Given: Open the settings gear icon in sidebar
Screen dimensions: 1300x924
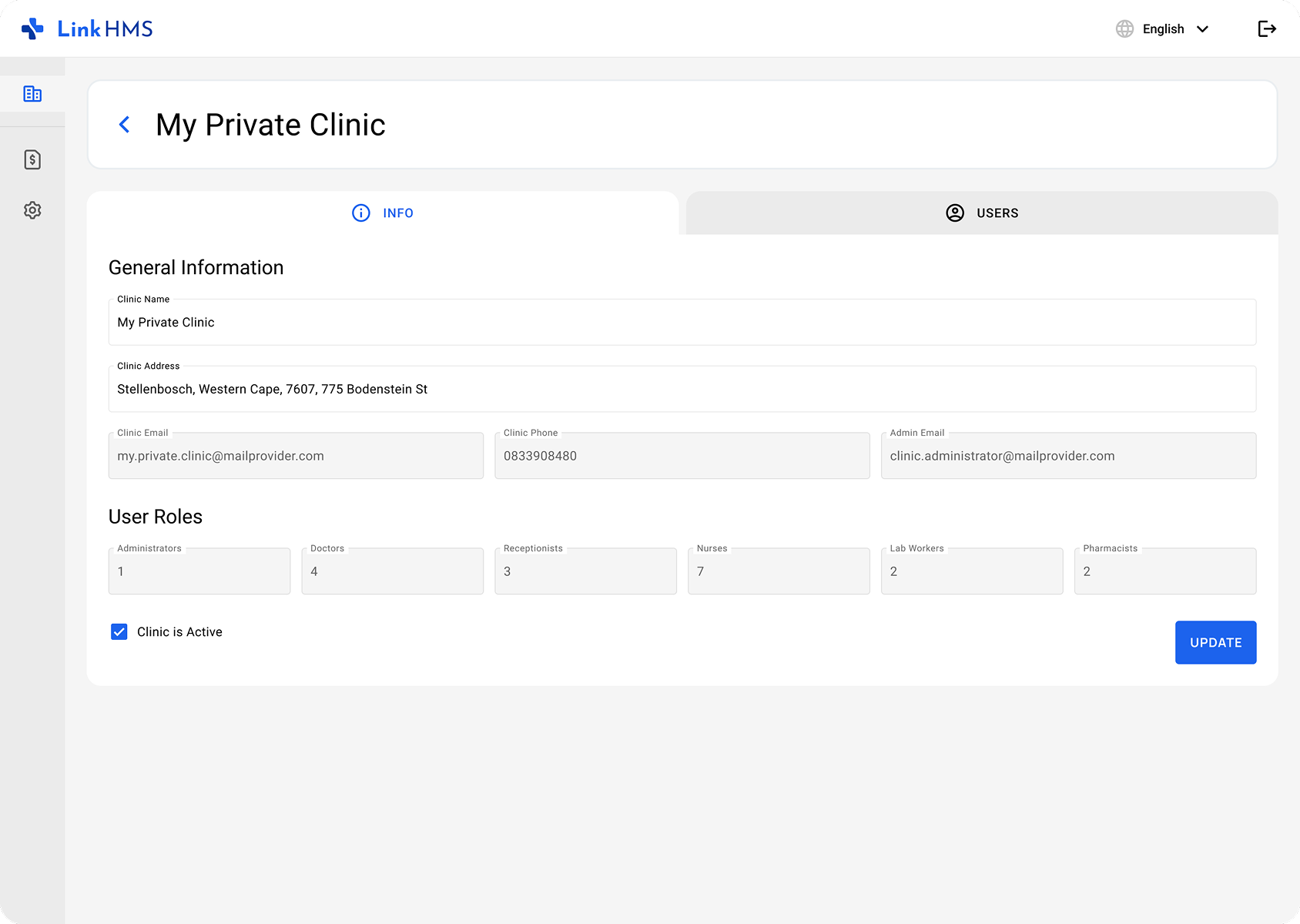Looking at the screenshot, I should point(32,210).
